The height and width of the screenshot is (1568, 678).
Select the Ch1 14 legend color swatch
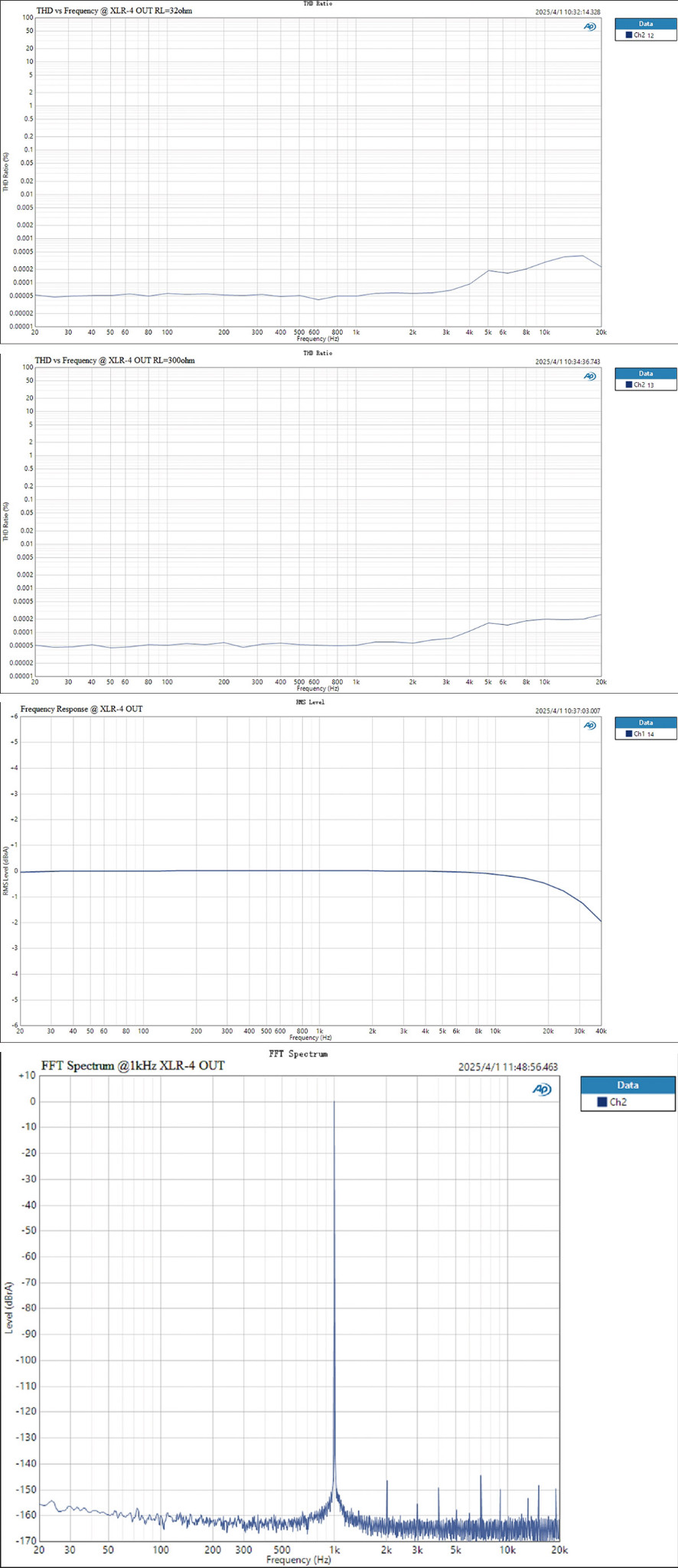[x=628, y=733]
